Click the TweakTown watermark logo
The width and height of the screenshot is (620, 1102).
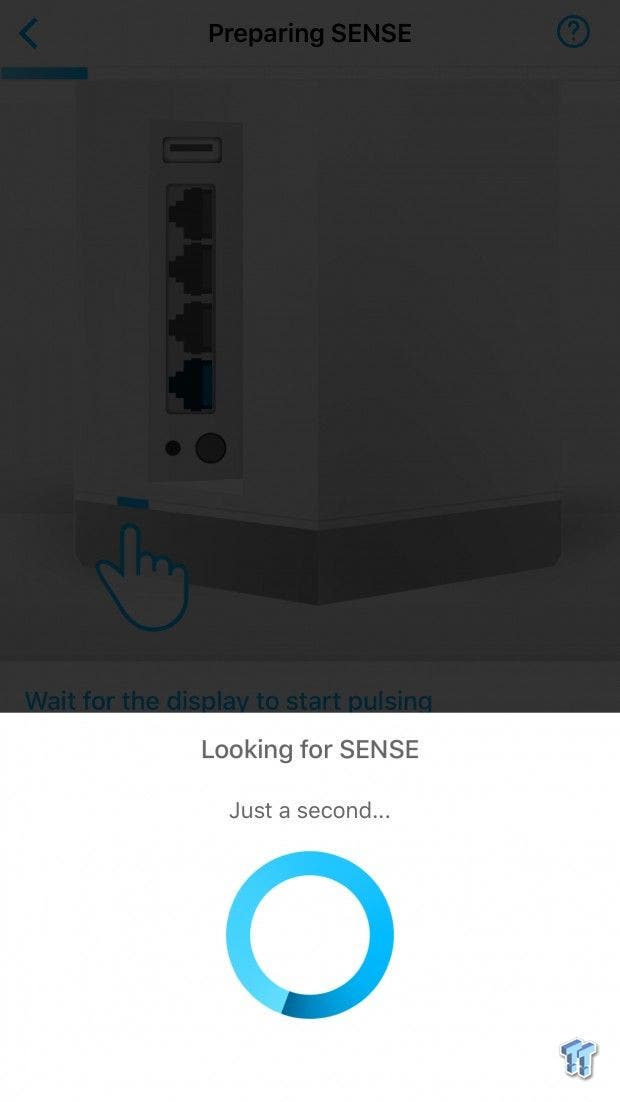click(x=579, y=1058)
